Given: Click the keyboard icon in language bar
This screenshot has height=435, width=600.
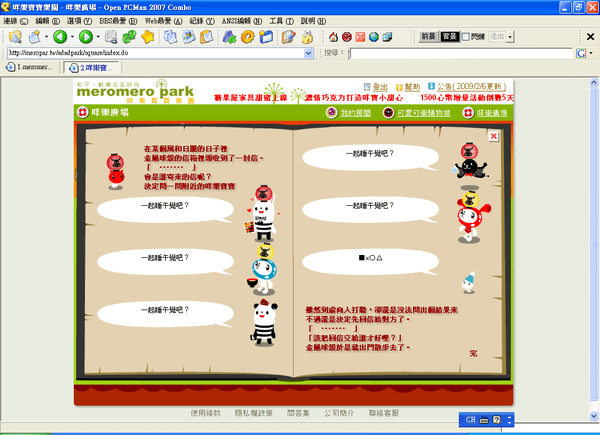Looking at the screenshot, I should pos(484,420).
